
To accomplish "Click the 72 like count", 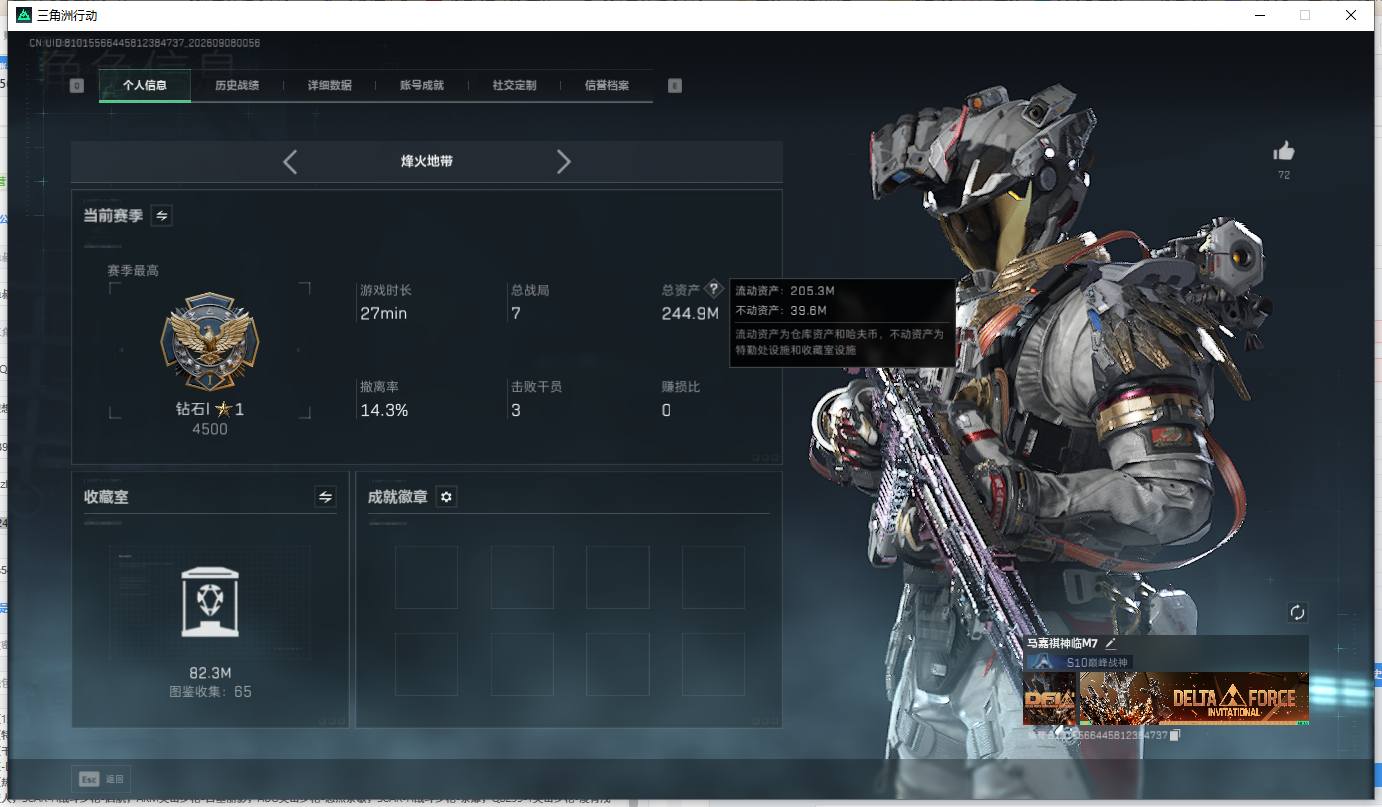I will point(1284,176).
